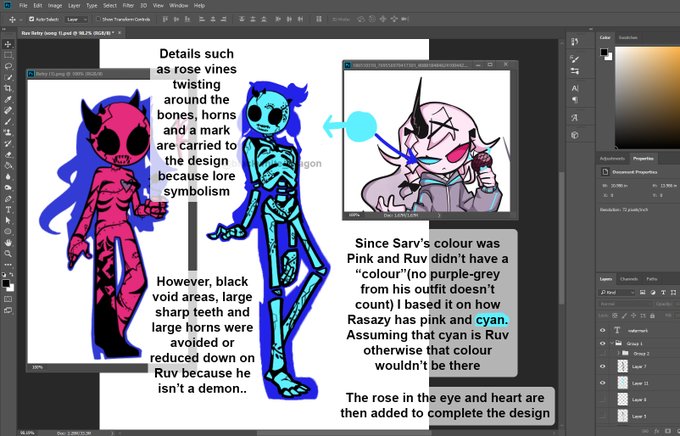The width and height of the screenshot is (680, 436).
Task: Switch to the Channels tab
Action: (x=628, y=279)
